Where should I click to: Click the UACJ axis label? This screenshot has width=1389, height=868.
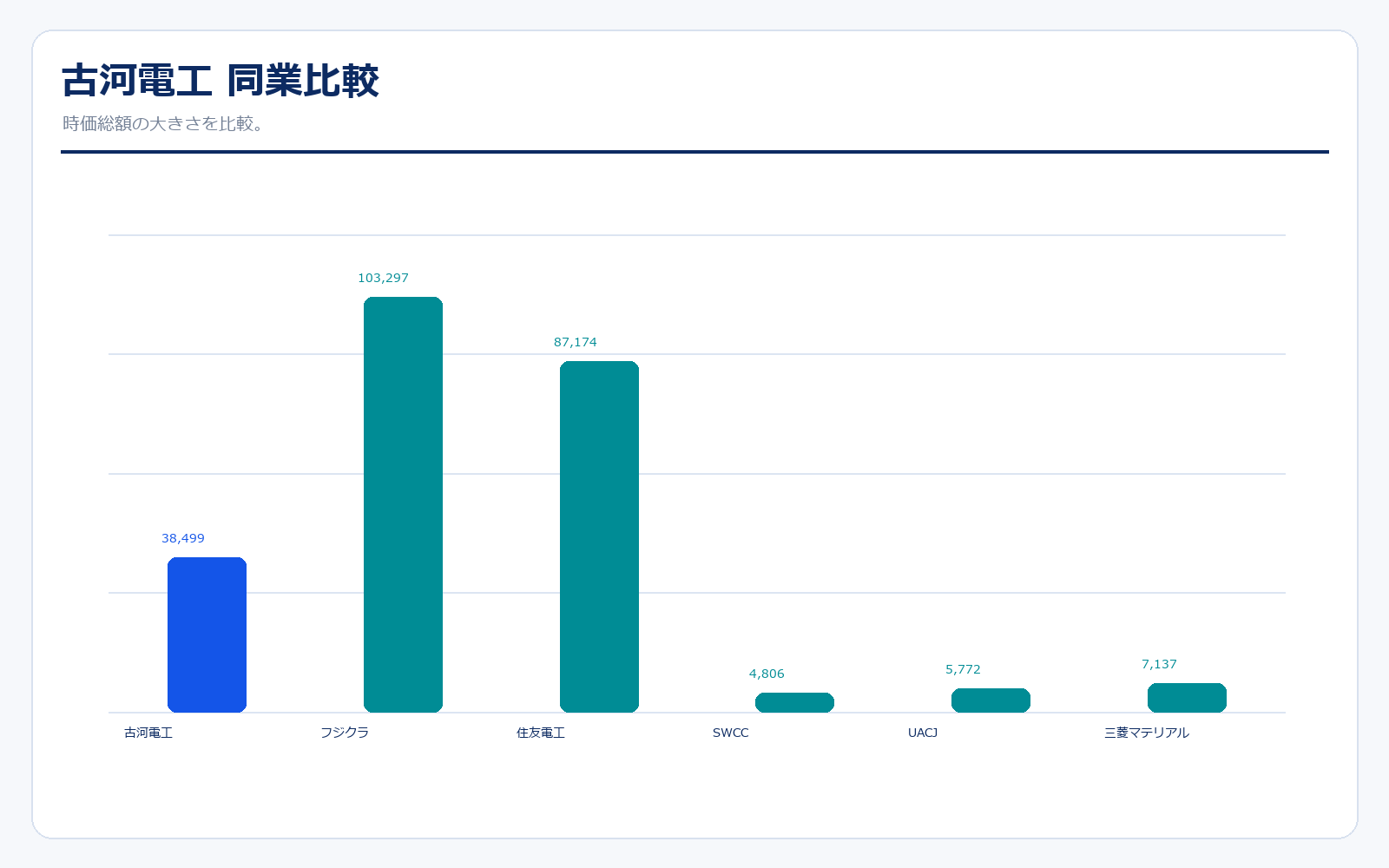(x=923, y=733)
